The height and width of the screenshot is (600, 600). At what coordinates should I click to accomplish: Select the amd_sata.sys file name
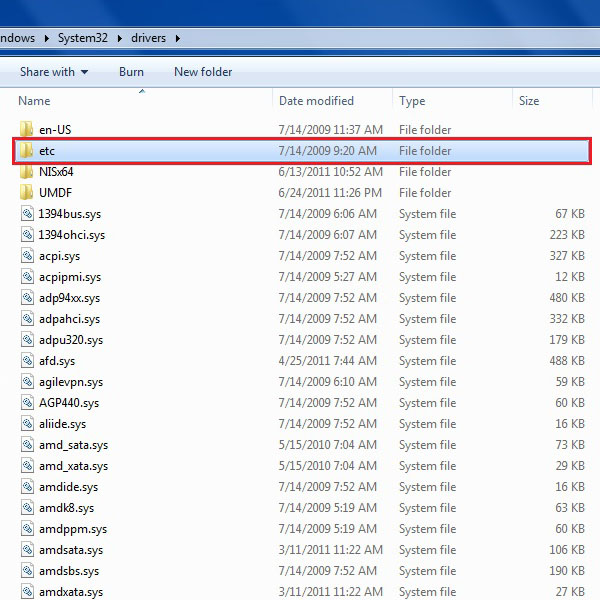[73, 445]
